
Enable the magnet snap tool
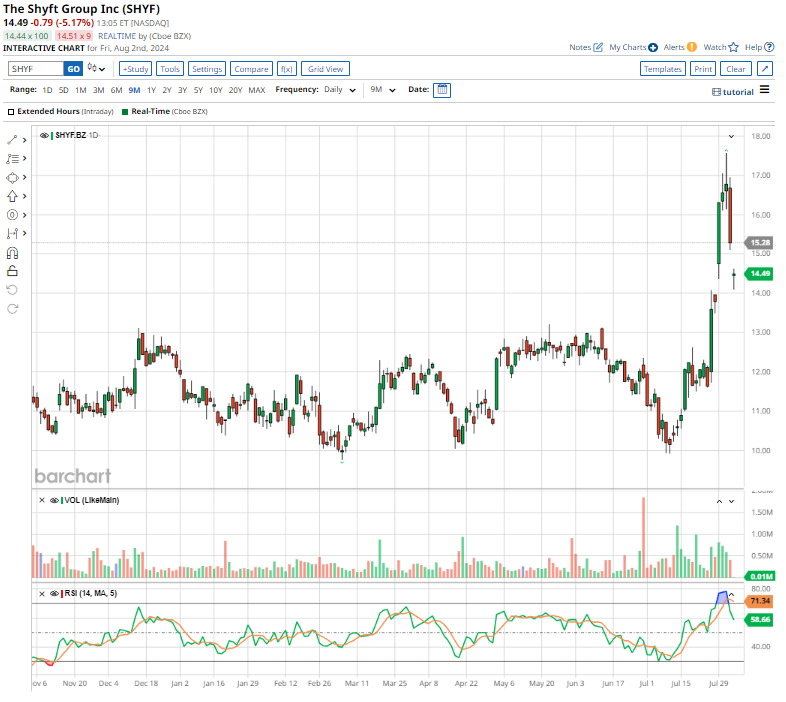pos(13,252)
